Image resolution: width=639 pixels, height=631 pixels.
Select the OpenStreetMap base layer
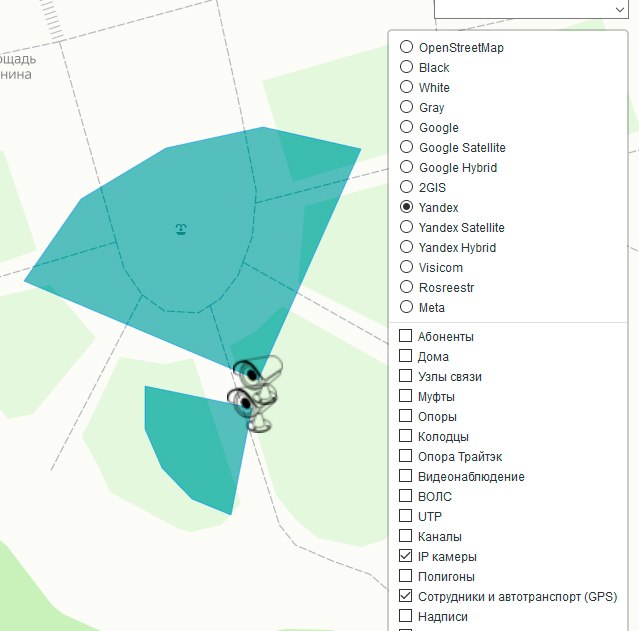406,47
